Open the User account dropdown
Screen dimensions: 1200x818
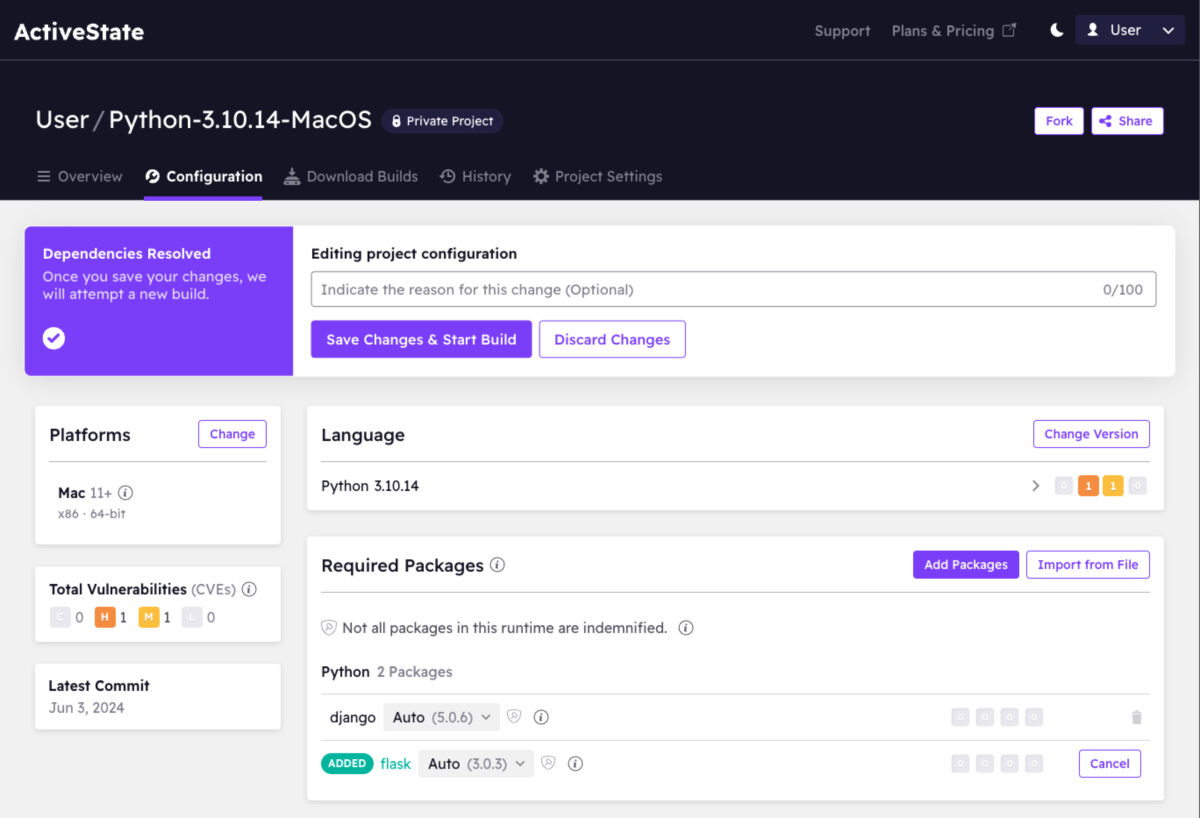1129,31
